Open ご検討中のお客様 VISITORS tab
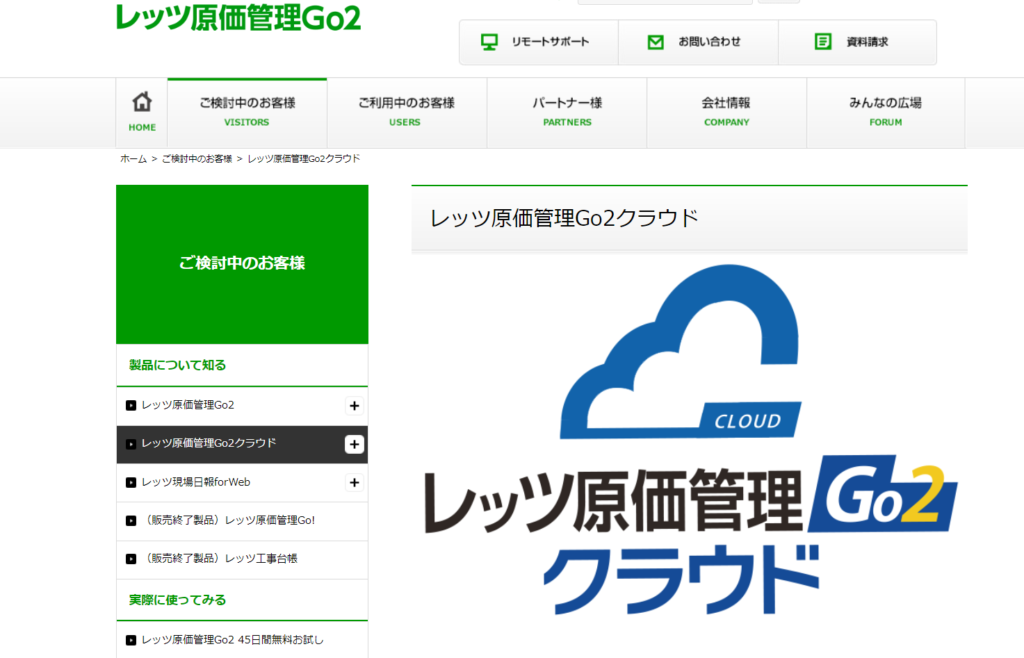Viewport: 1024px width, 658px height. 247,112
